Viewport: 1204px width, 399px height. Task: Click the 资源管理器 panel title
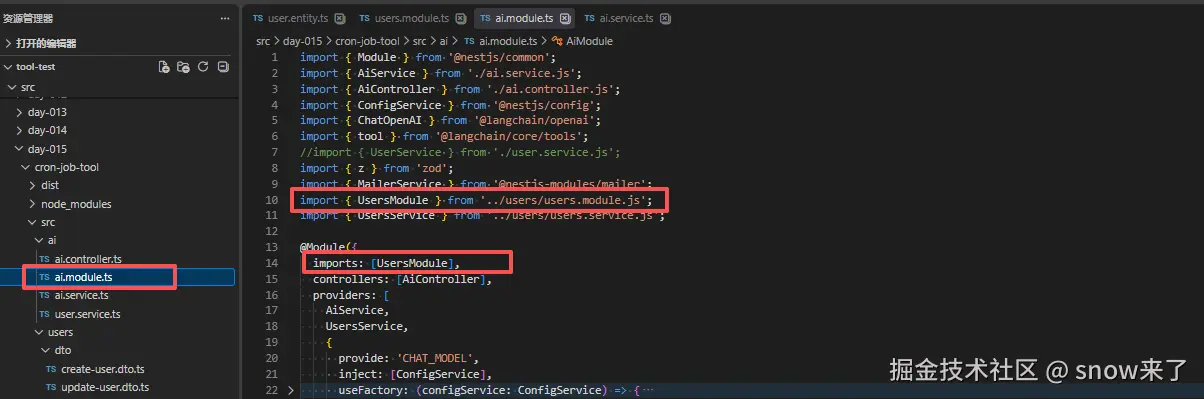pos(28,18)
